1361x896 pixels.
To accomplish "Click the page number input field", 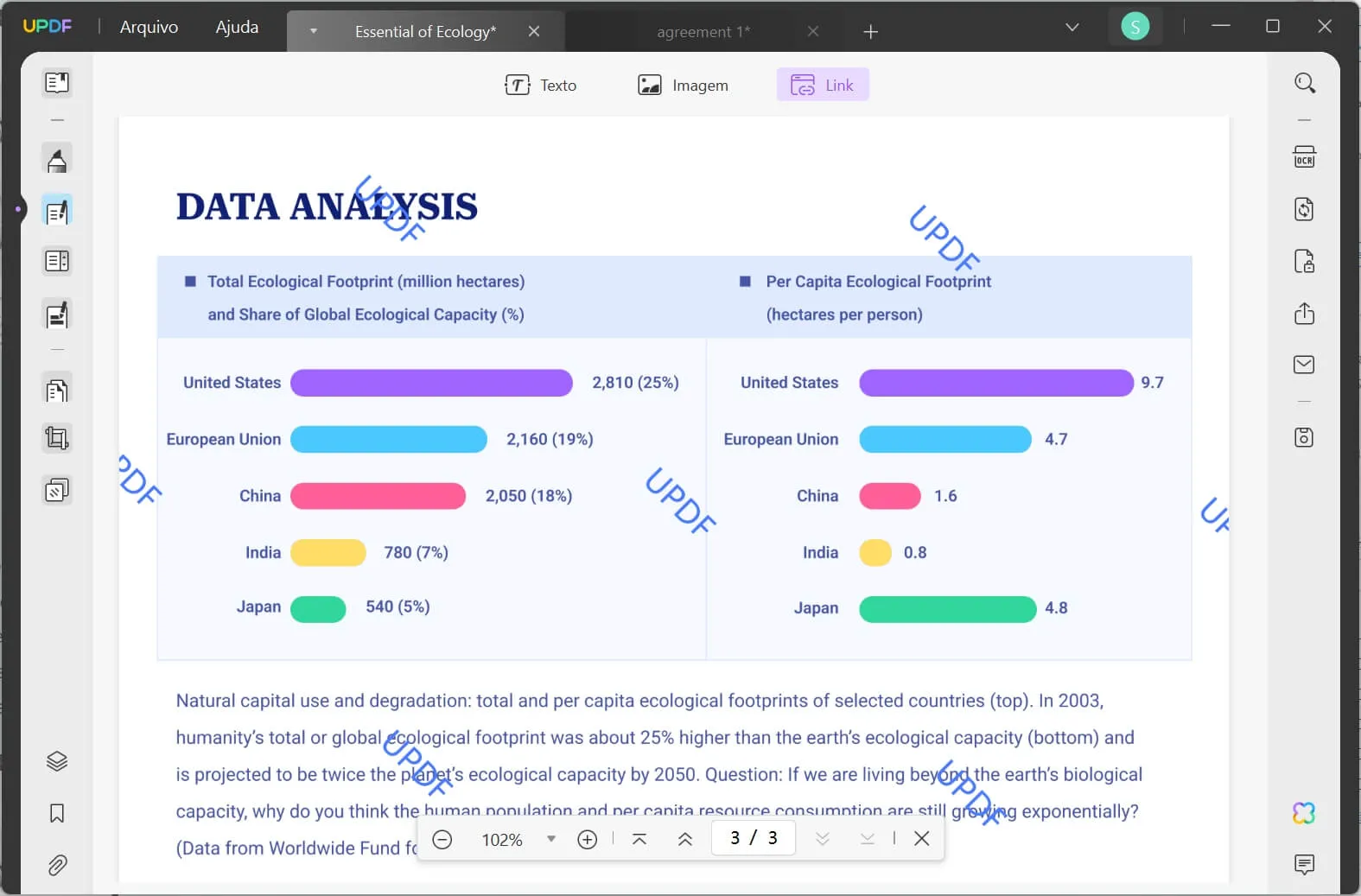I will 754,838.
